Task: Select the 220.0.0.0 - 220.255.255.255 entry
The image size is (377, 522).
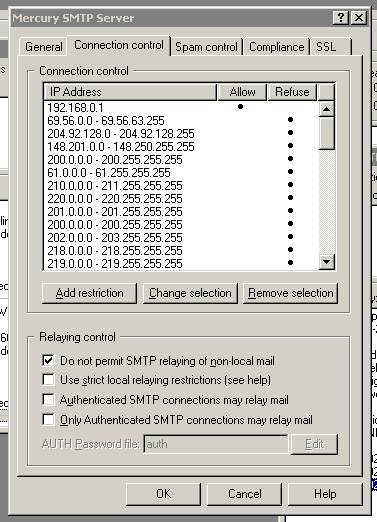Action: click(181, 198)
